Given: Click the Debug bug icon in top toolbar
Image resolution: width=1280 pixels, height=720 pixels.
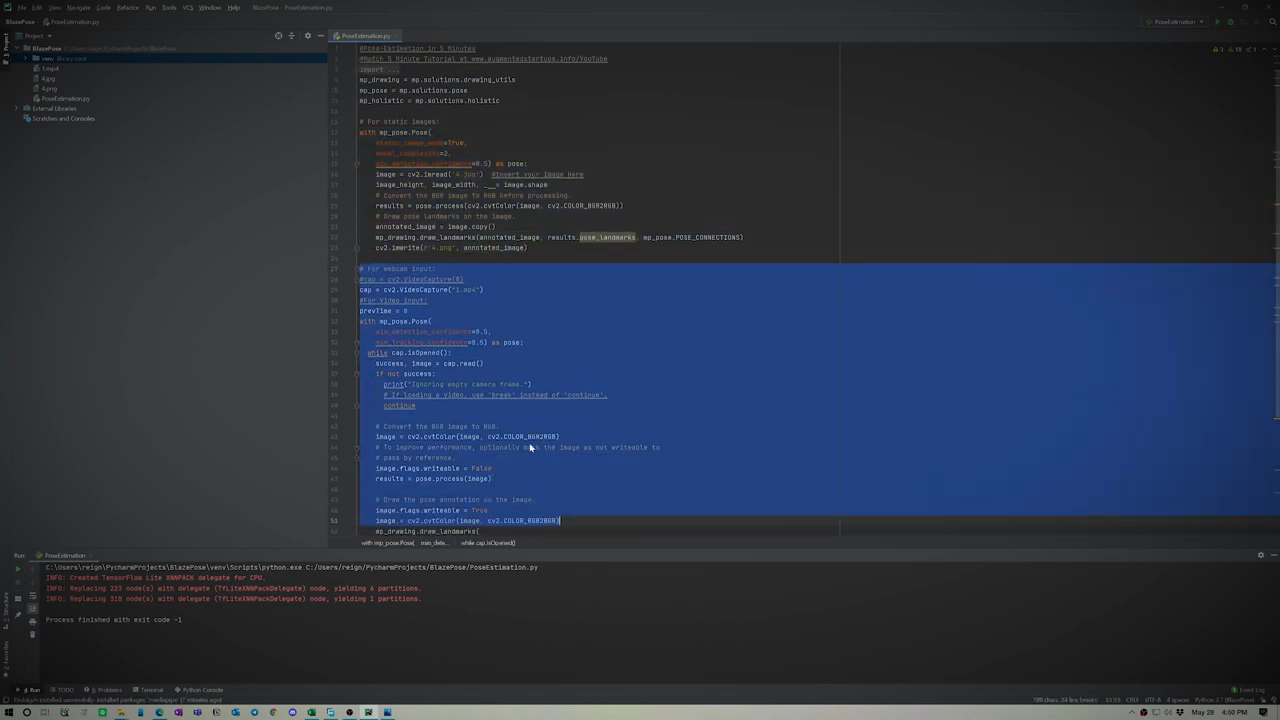Looking at the screenshot, I should pyautogui.click(x=1230, y=21).
